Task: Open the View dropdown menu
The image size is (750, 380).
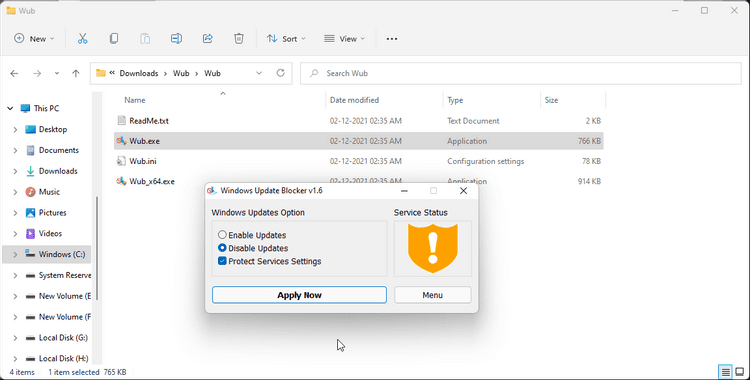Action: point(344,39)
